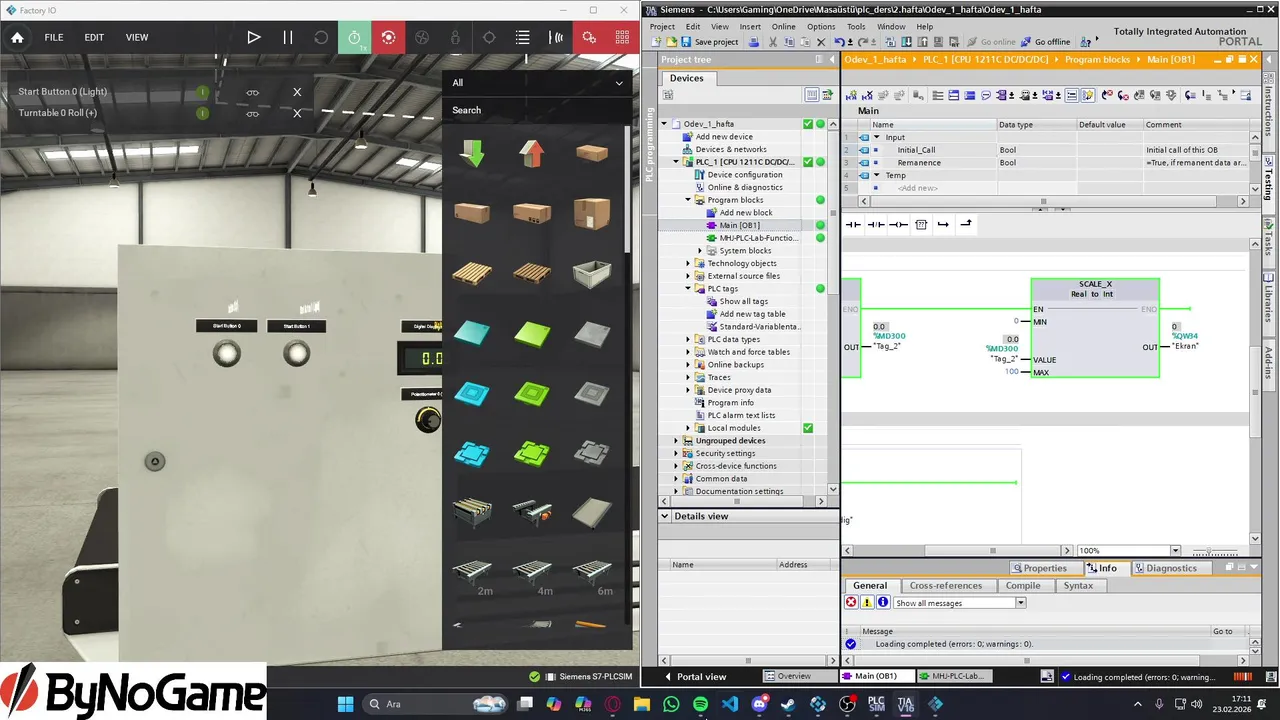The width and height of the screenshot is (1280, 720).
Task: Toggle Factory IO parts palette grid icon
Action: (x=623, y=37)
